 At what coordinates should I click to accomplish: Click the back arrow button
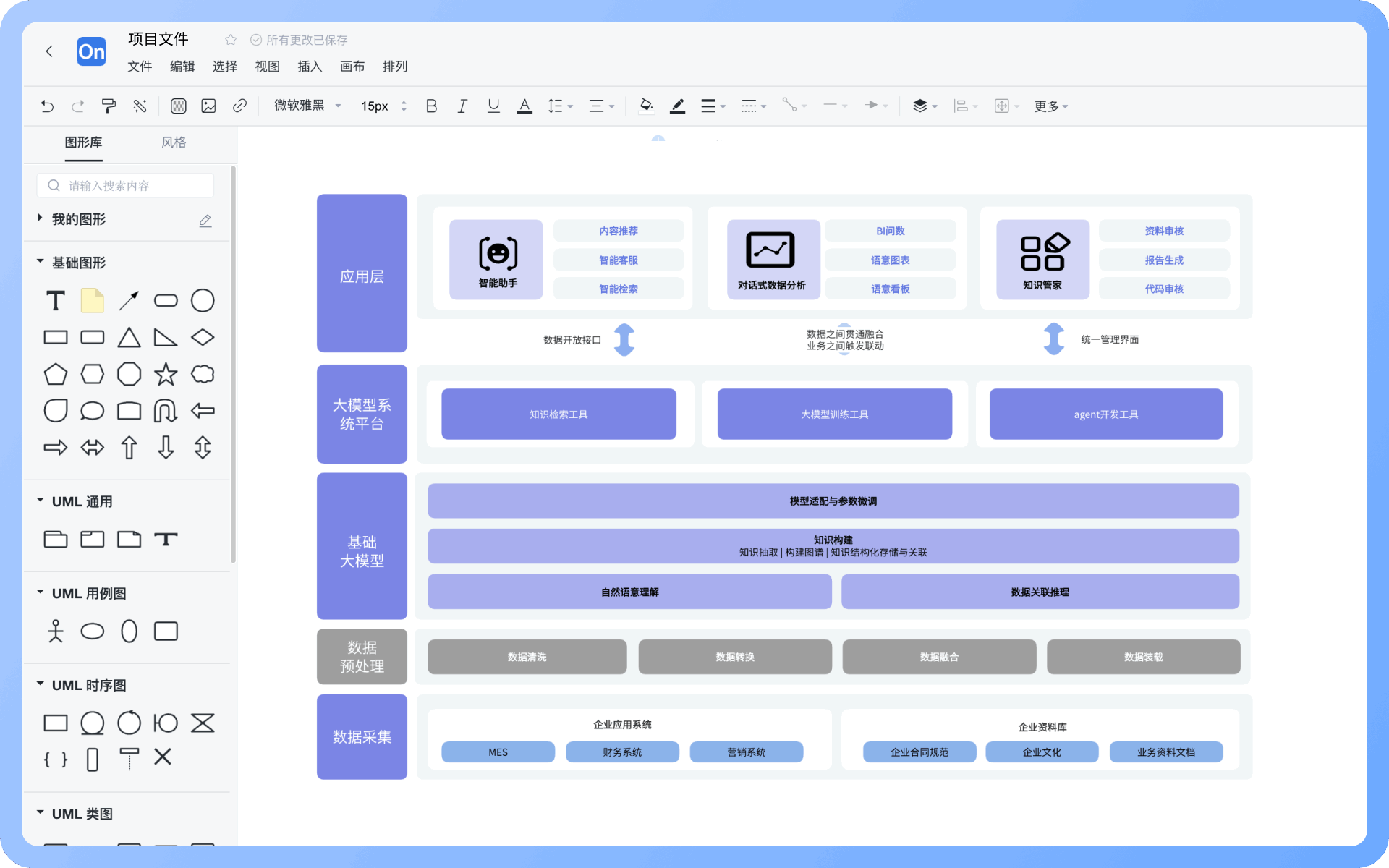[49, 51]
